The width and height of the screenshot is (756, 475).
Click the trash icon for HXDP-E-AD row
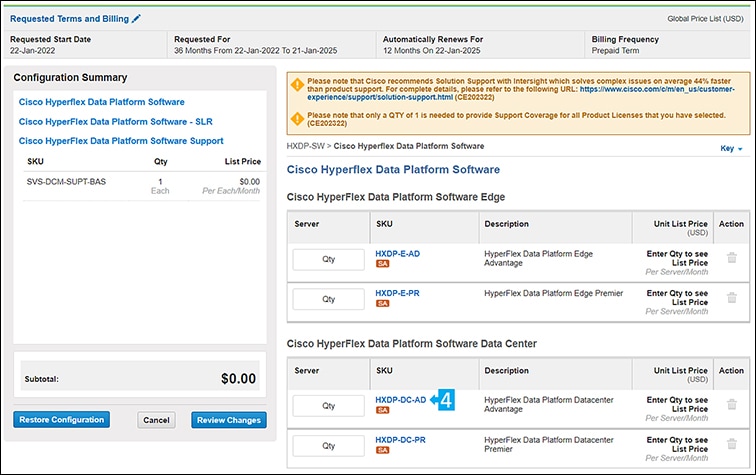732,257
